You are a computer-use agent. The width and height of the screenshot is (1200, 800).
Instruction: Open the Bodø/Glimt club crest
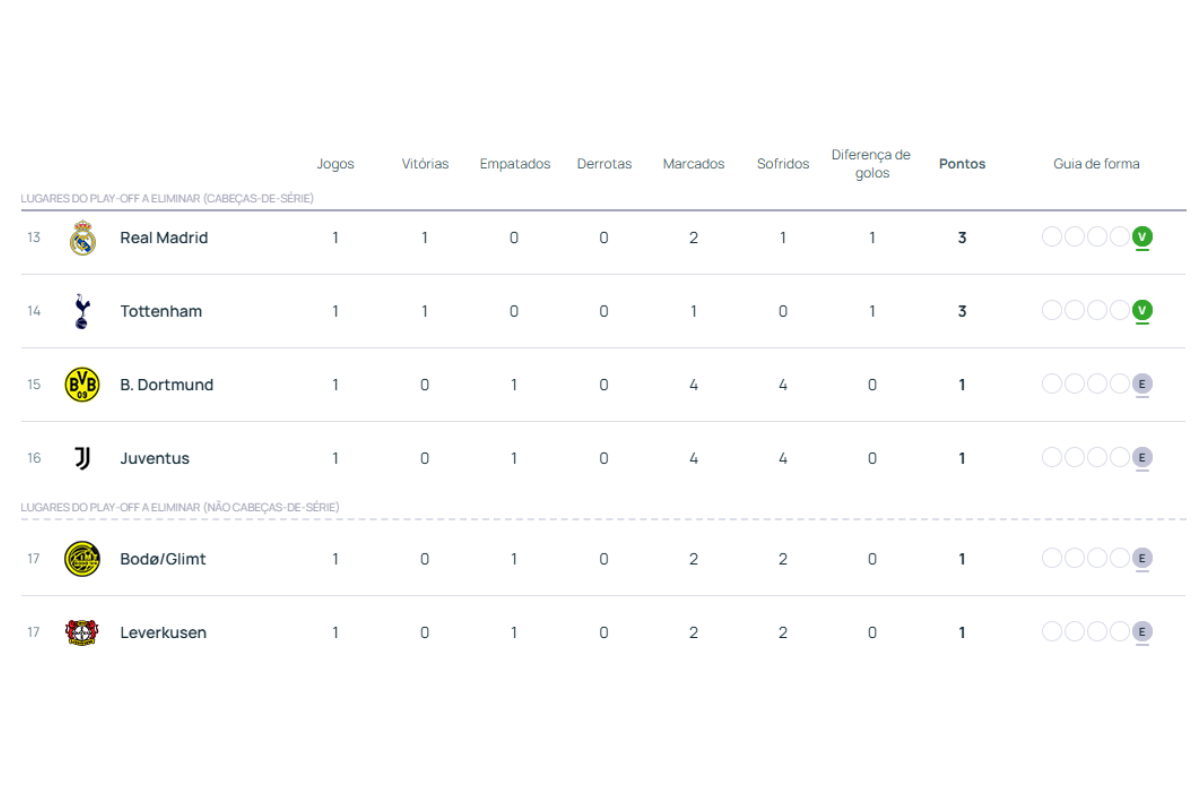click(x=82, y=559)
